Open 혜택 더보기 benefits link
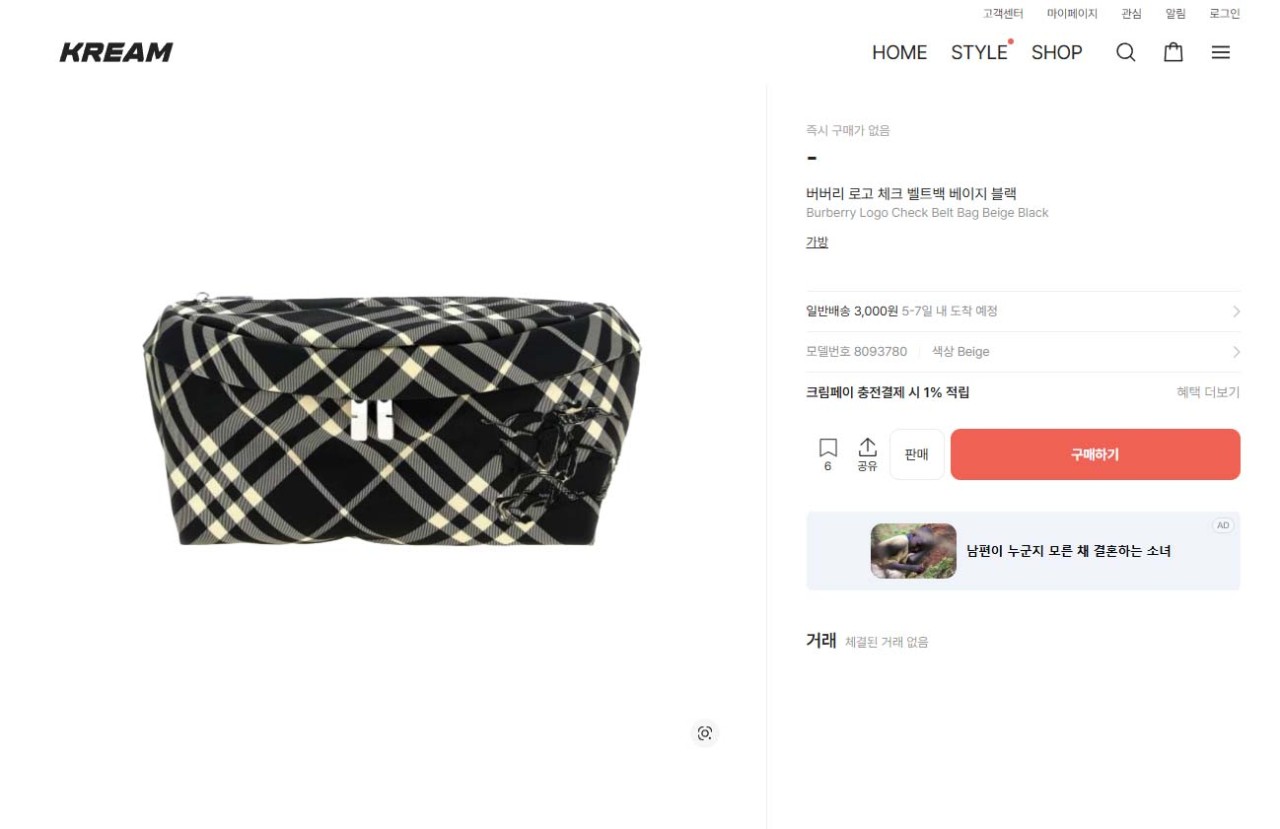The height and width of the screenshot is (829, 1280). pyautogui.click(x=1208, y=393)
